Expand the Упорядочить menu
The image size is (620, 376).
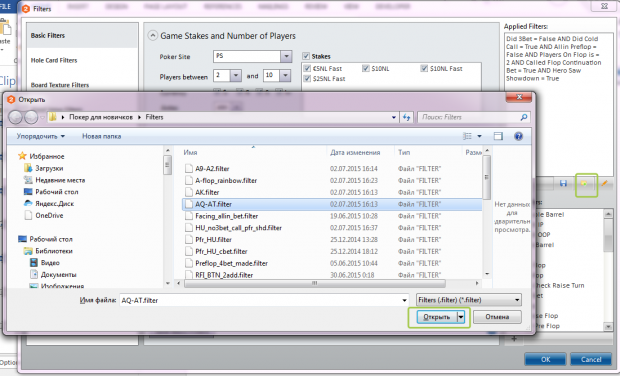point(40,136)
